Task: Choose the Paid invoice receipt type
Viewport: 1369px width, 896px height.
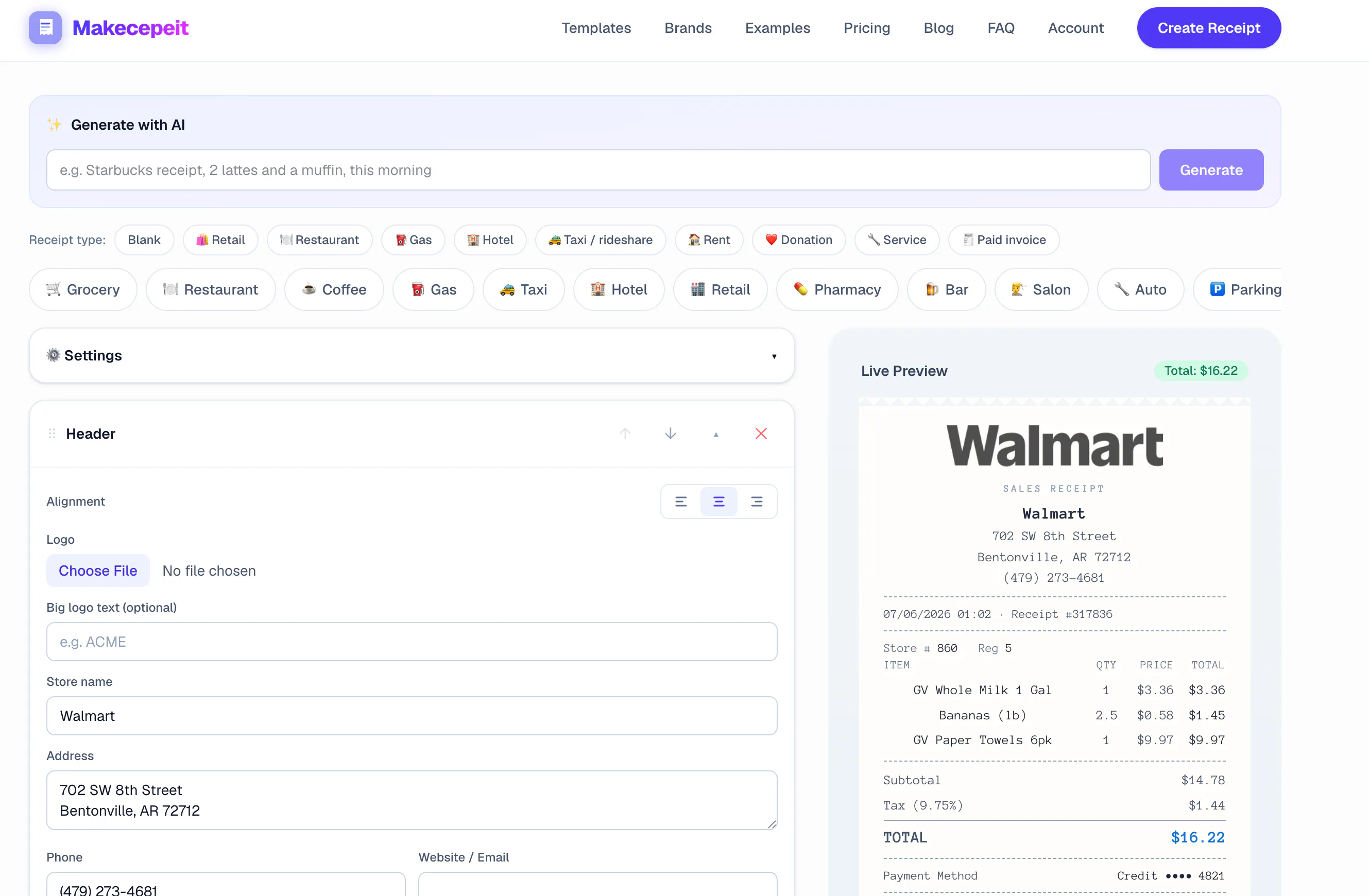Action: [1004, 240]
